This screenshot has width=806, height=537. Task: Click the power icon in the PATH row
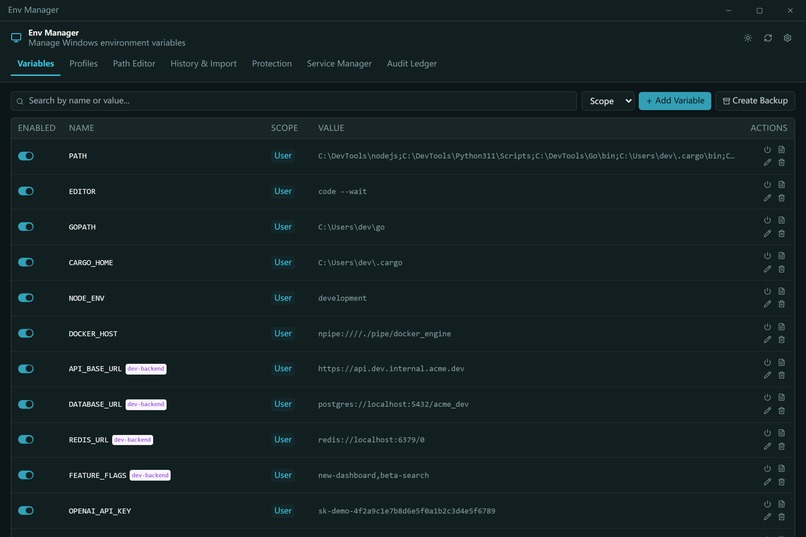767,150
